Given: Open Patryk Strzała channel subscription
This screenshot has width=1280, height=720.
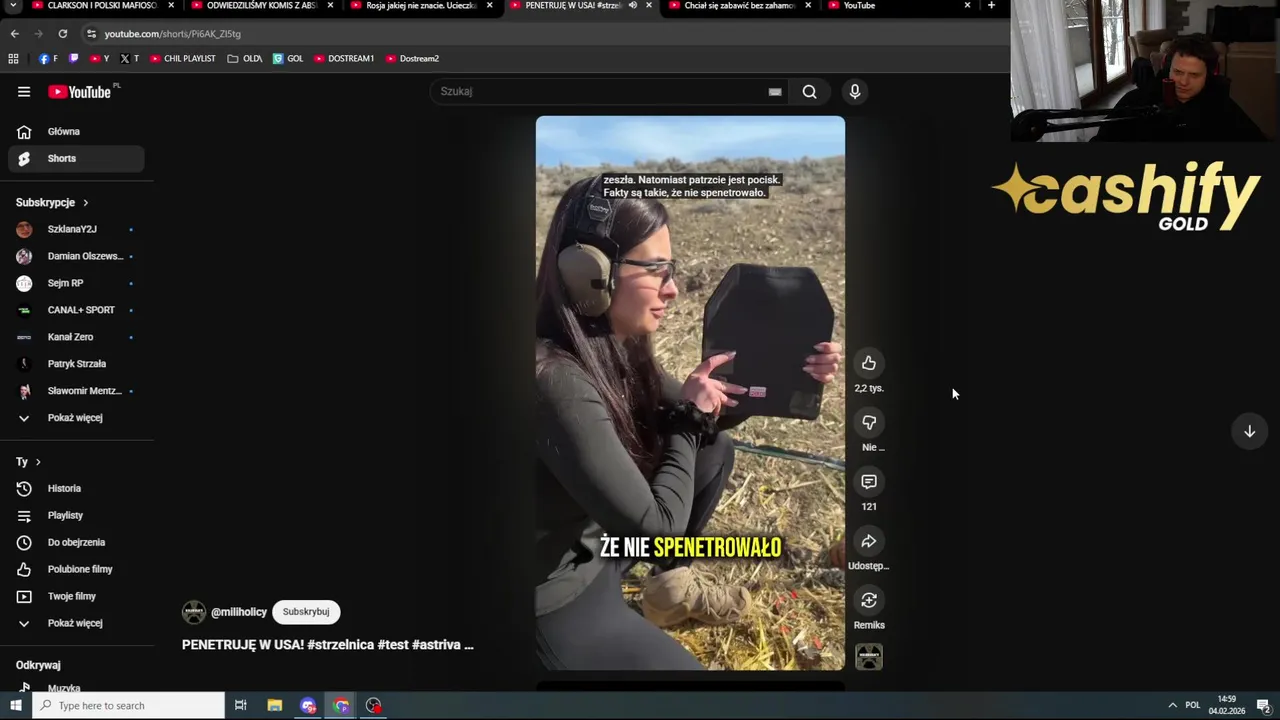Looking at the screenshot, I should coord(76,364).
